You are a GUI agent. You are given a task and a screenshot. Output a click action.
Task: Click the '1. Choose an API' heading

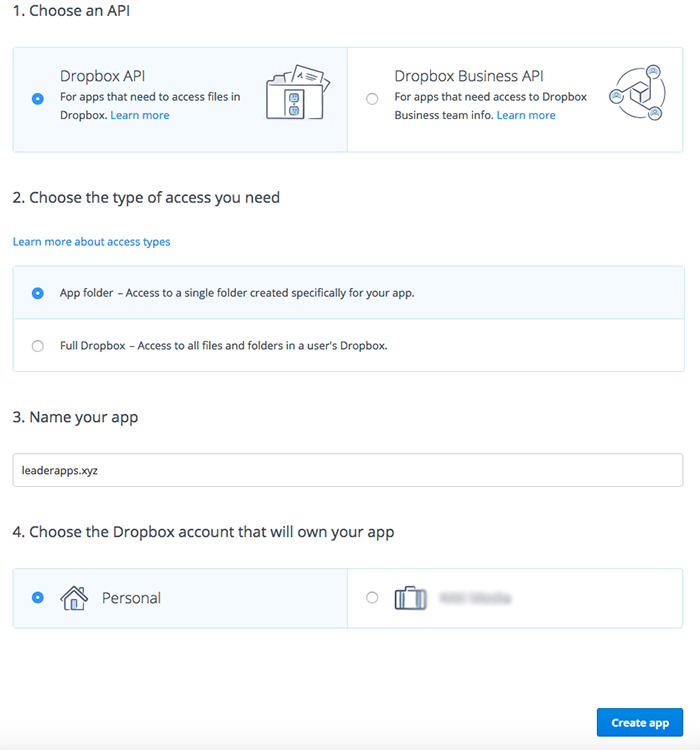[71, 11]
